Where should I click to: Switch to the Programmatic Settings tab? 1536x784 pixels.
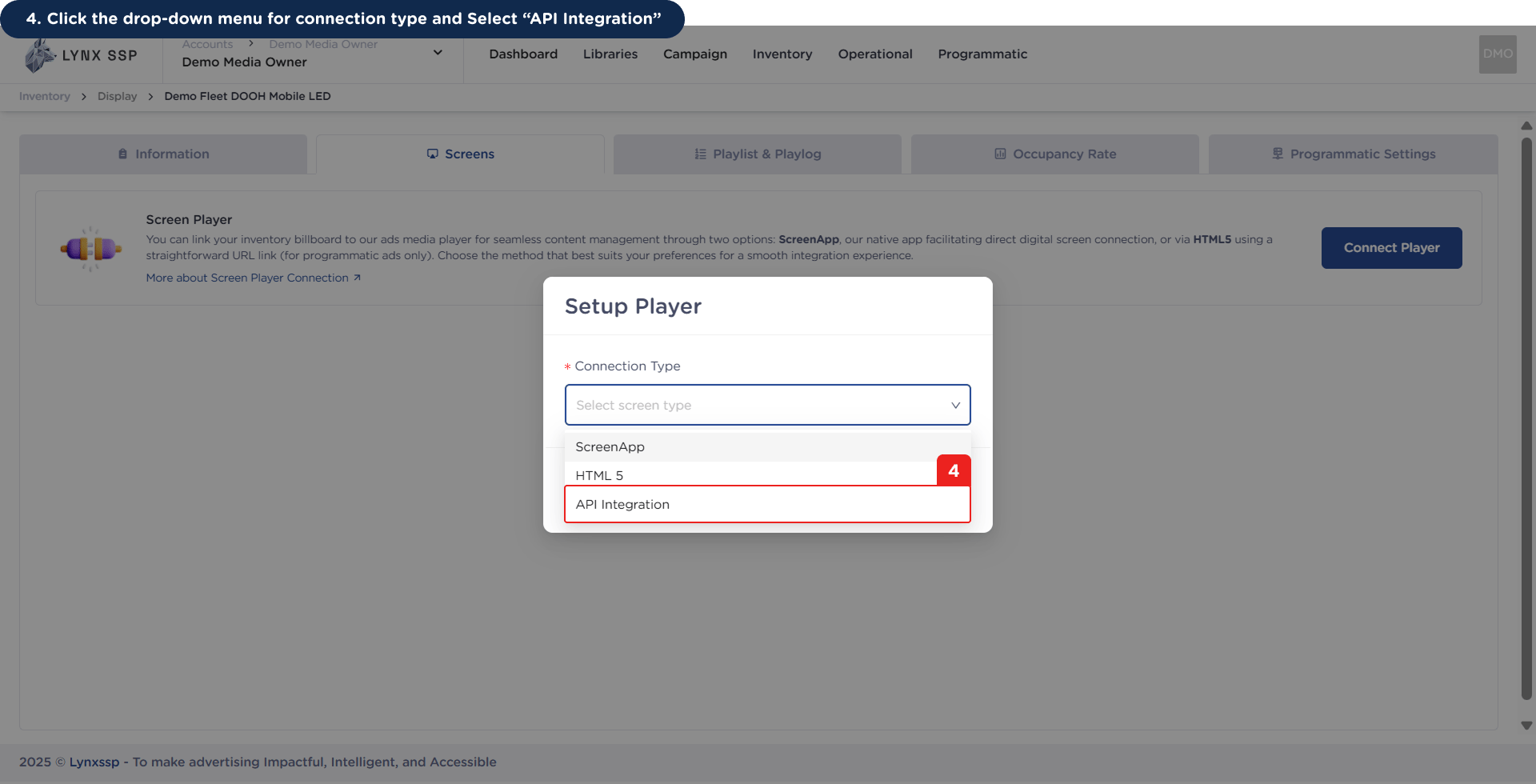(x=1354, y=154)
